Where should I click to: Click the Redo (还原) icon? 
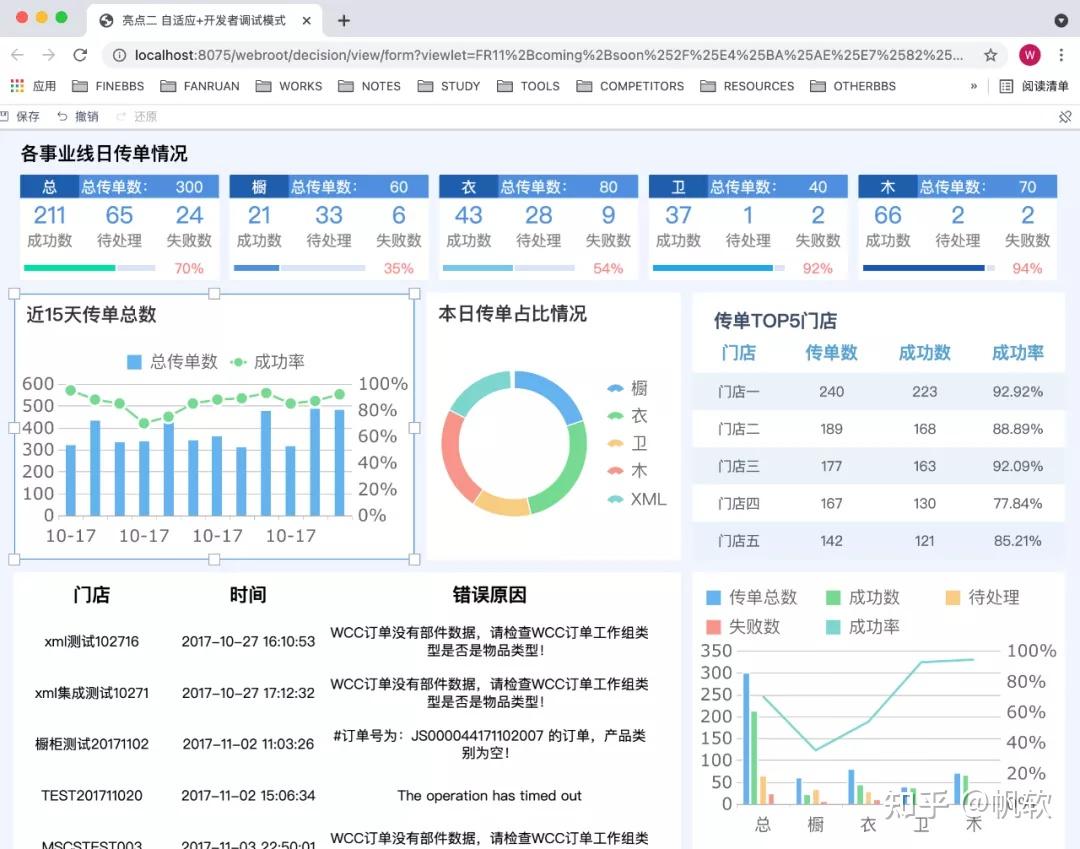click(137, 116)
